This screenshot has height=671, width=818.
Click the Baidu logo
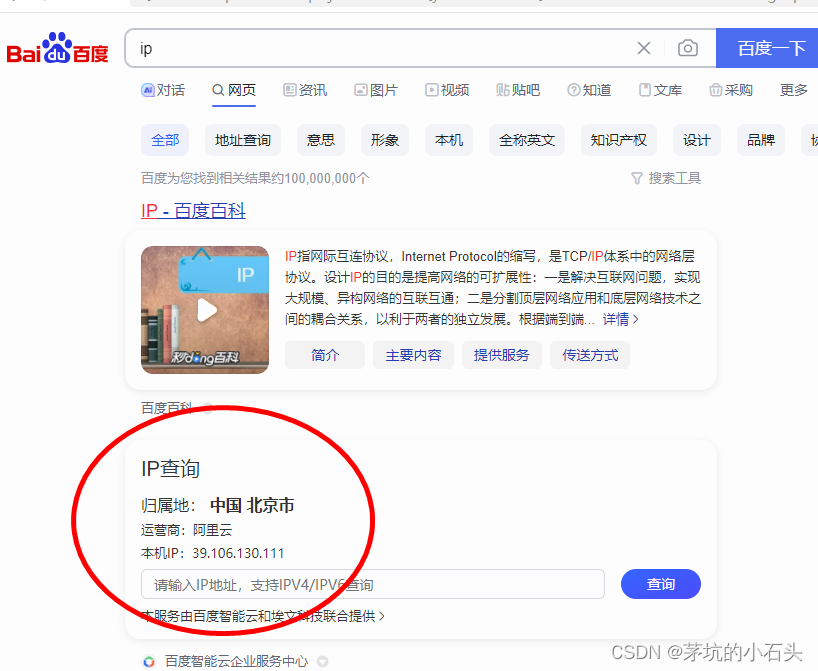pos(57,49)
